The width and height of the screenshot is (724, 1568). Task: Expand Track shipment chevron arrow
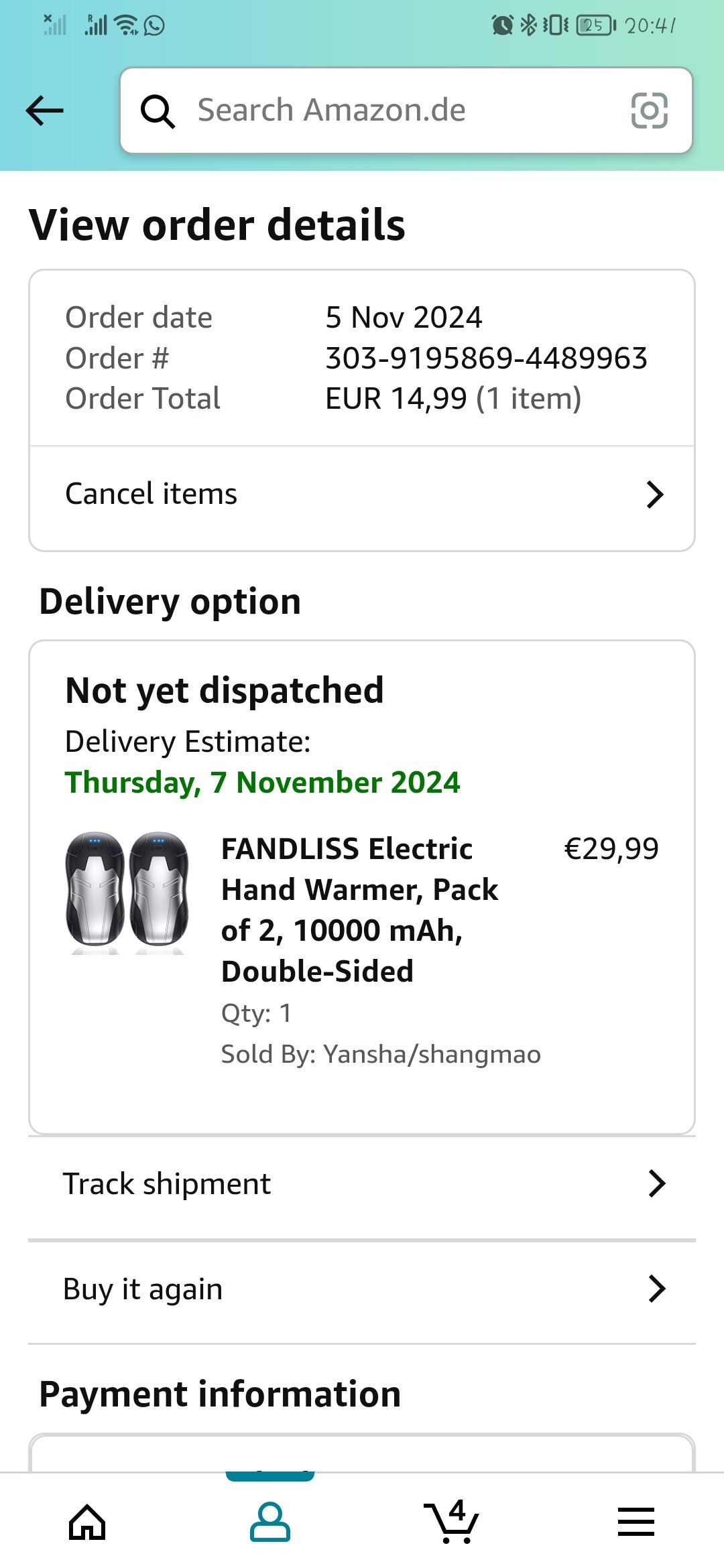coord(657,1183)
